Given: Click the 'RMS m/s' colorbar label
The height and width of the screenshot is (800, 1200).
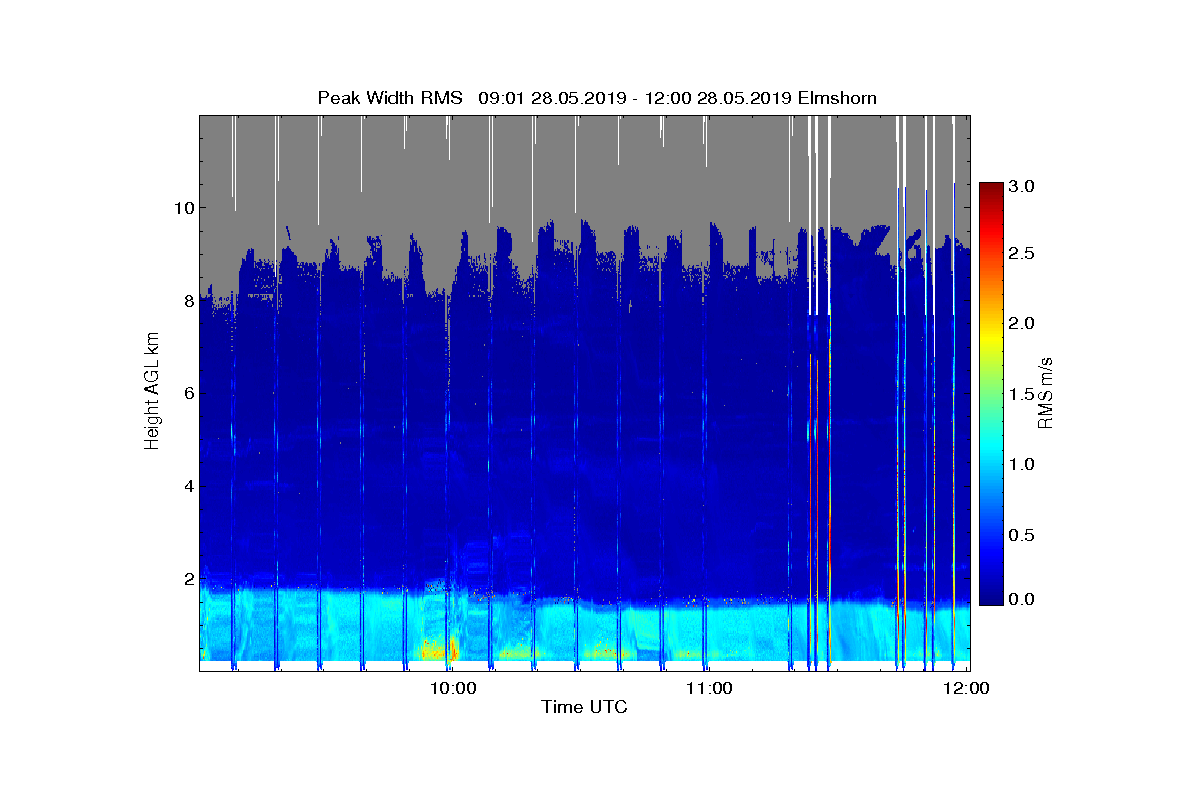Looking at the screenshot, I should (1045, 393).
